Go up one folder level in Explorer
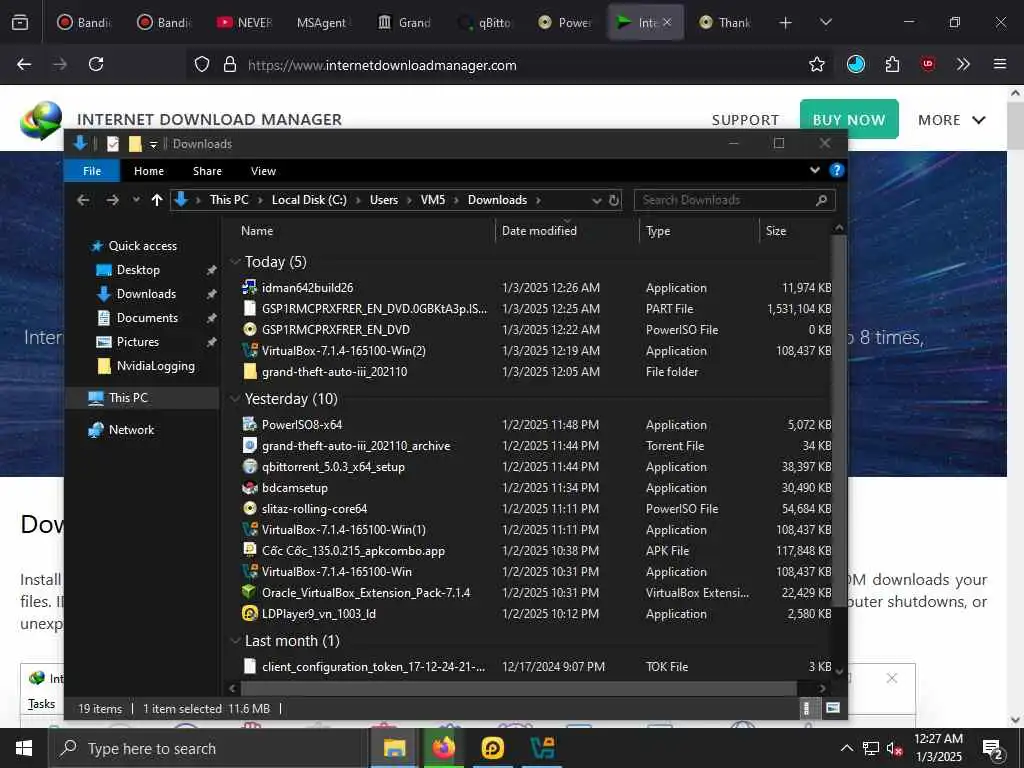The height and width of the screenshot is (768, 1024). [x=157, y=200]
